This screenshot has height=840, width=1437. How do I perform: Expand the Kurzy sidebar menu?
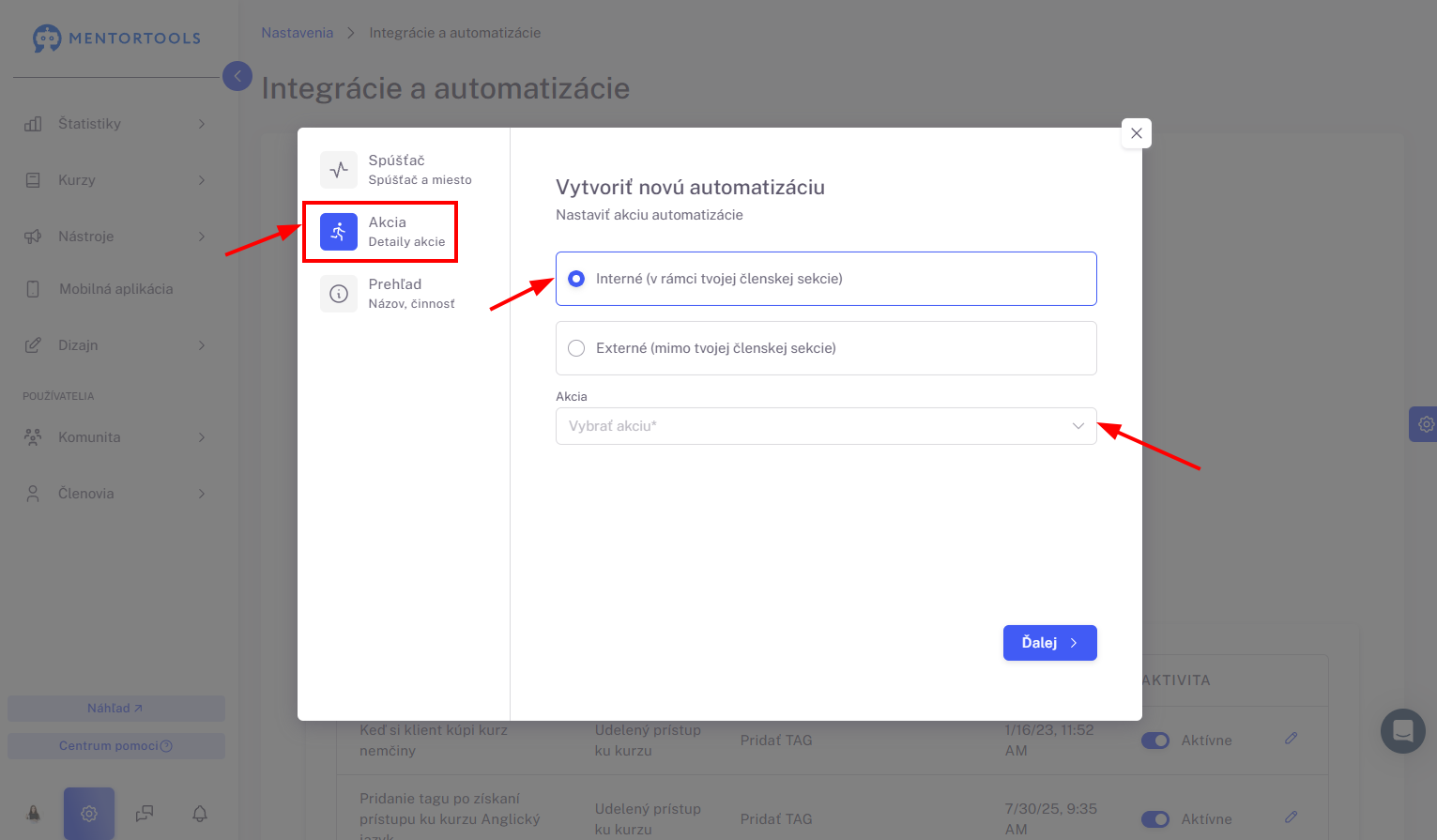point(115,180)
